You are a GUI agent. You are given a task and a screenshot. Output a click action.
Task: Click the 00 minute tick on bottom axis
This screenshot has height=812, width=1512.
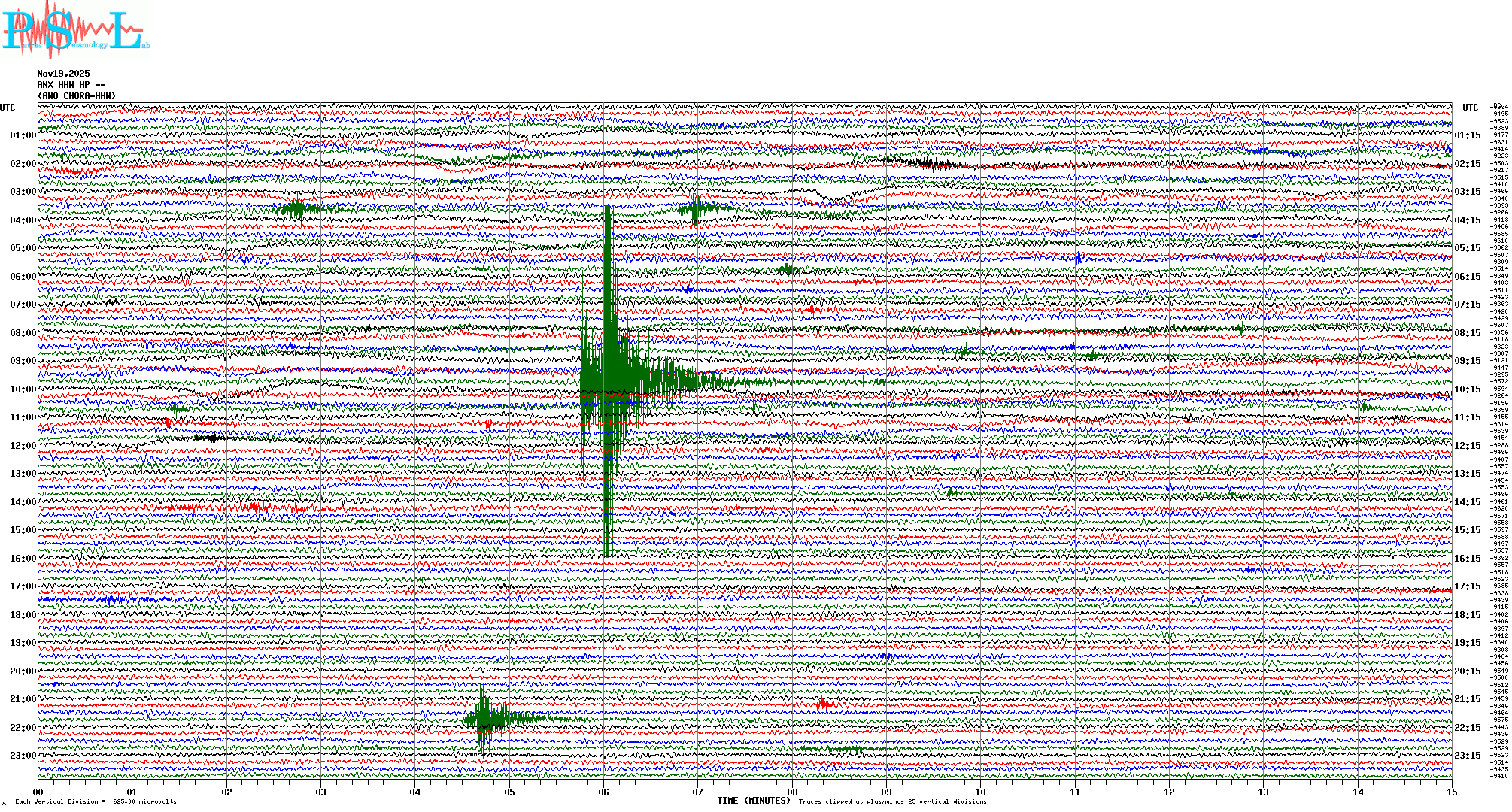pyautogui.click(x=38, y=792)
